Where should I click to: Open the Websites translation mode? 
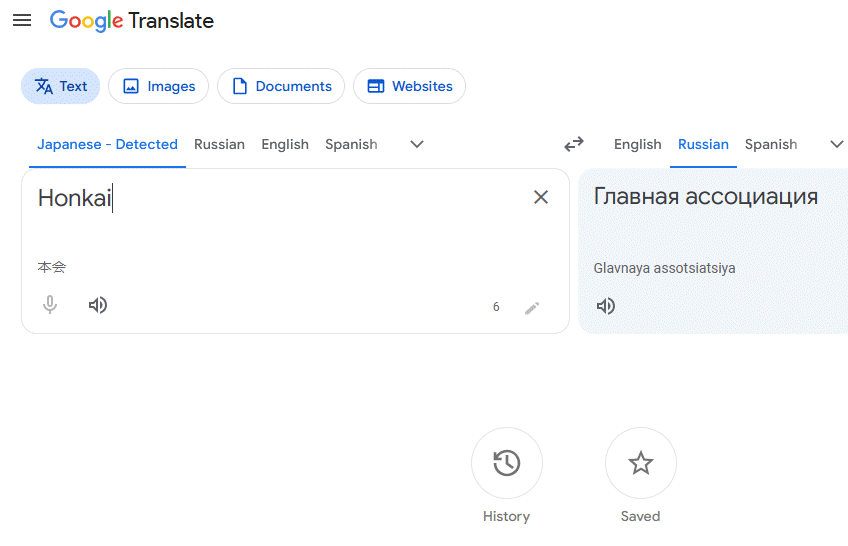(409, 86)
